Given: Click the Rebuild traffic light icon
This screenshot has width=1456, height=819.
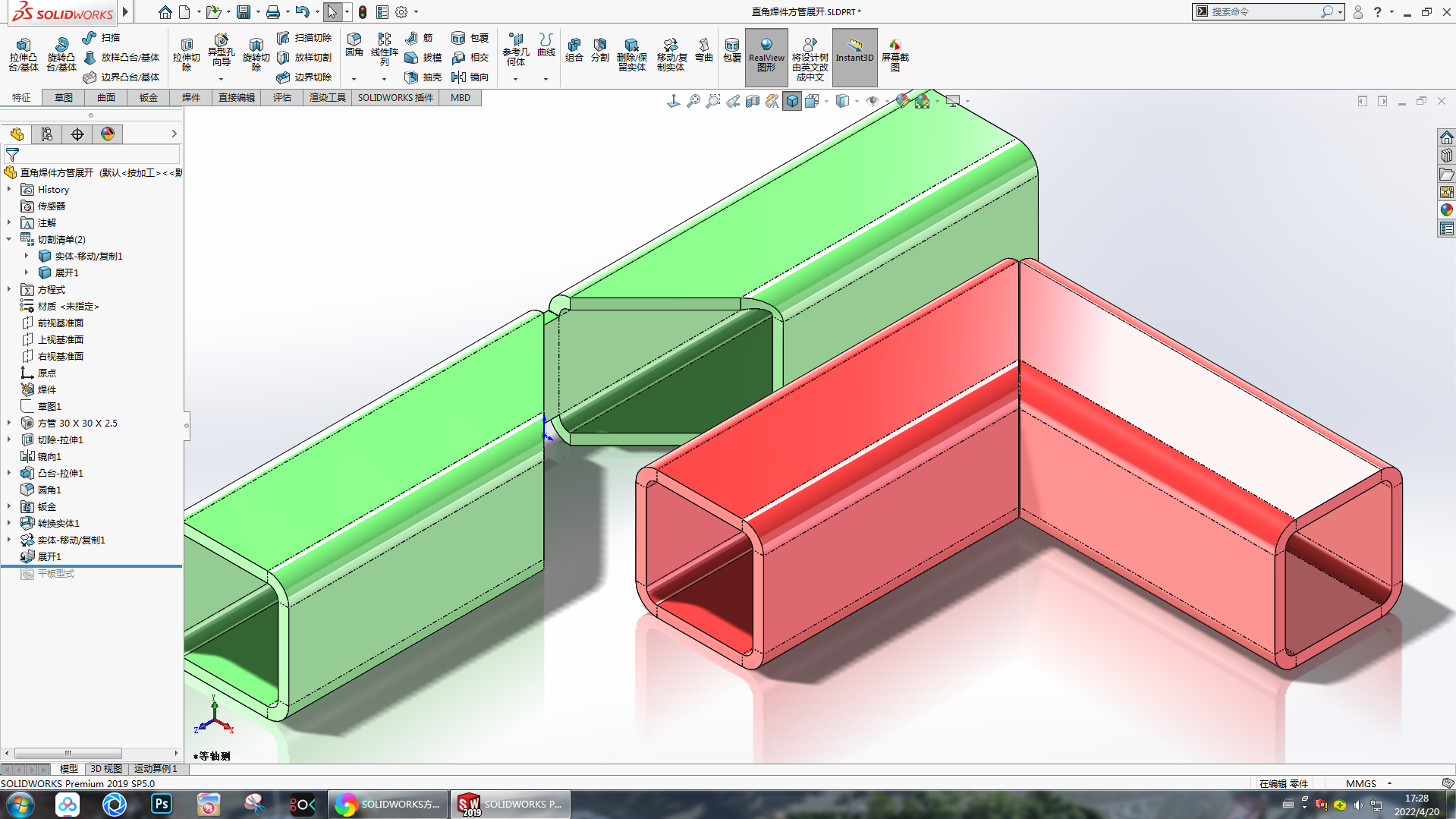Looking at the screenshot, I should click(x=363, y=12).
